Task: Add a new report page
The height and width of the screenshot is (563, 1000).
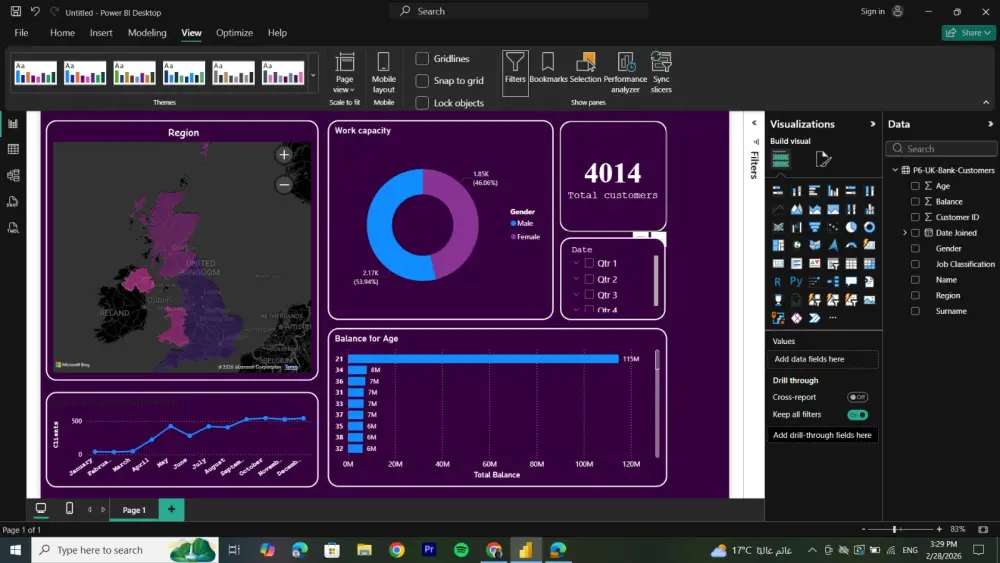Action: [x=171, y=509]
